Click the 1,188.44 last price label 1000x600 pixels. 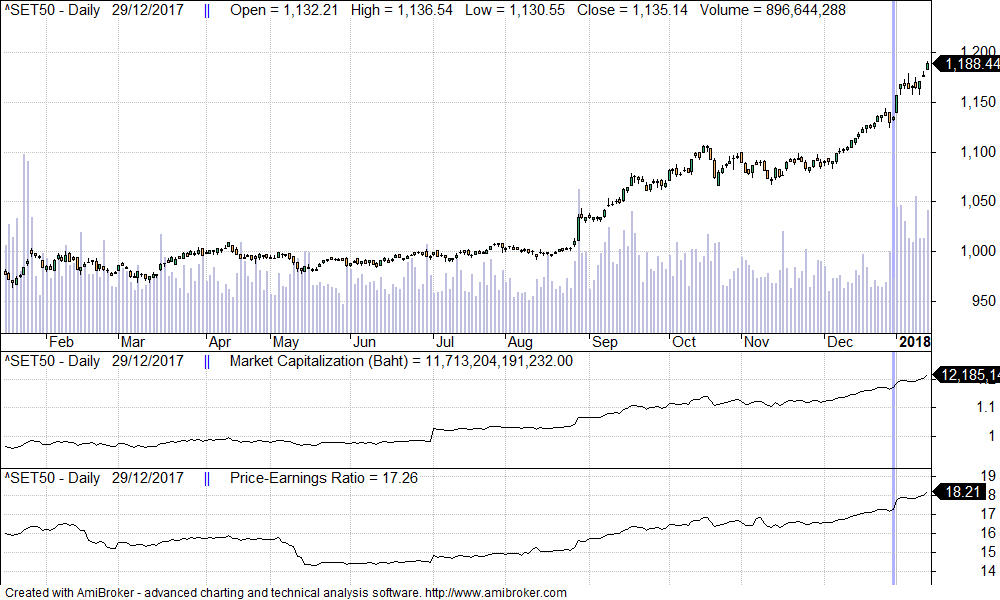[967, 64]
